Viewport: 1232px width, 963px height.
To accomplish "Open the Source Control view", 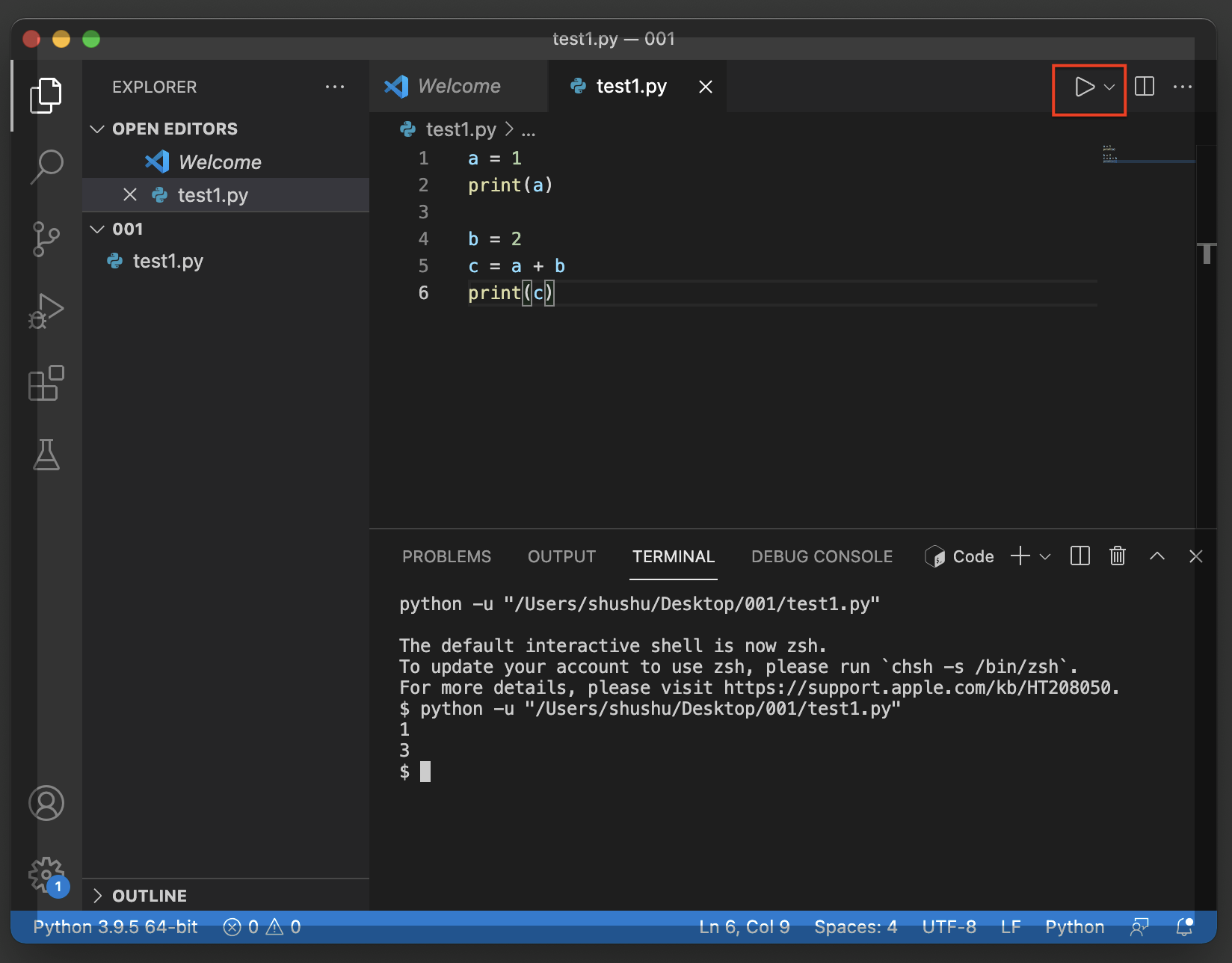I will pos(46,239).
